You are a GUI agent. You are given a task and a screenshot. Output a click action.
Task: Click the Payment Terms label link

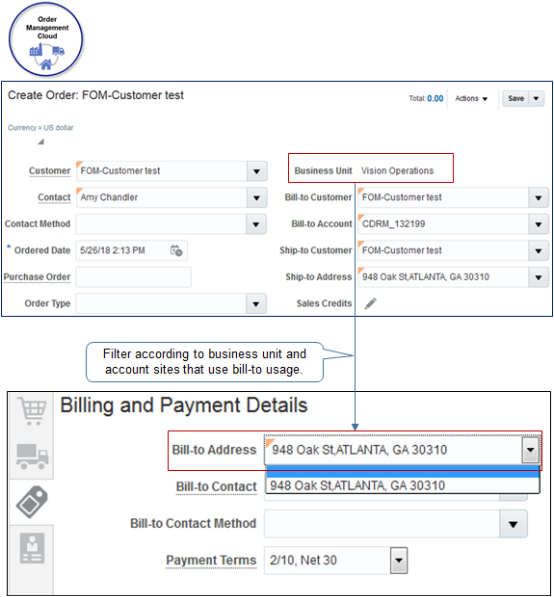pyautogui.click(x=211, y=560)
